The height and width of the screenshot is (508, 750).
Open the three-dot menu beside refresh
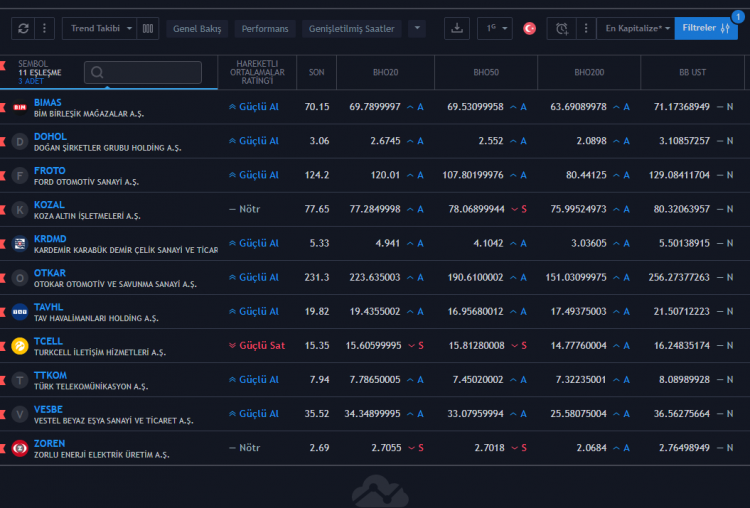click(44, 29)
